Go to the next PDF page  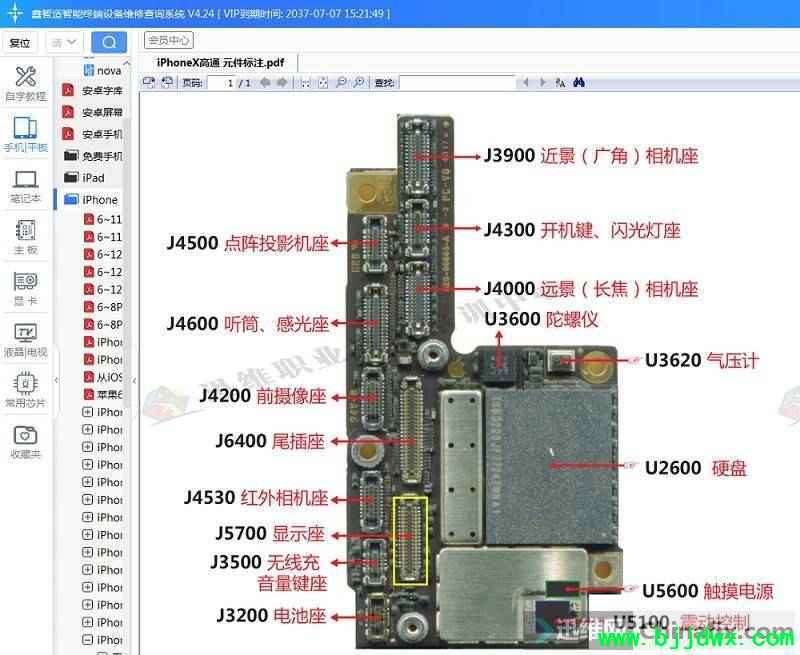pos(282,82)
